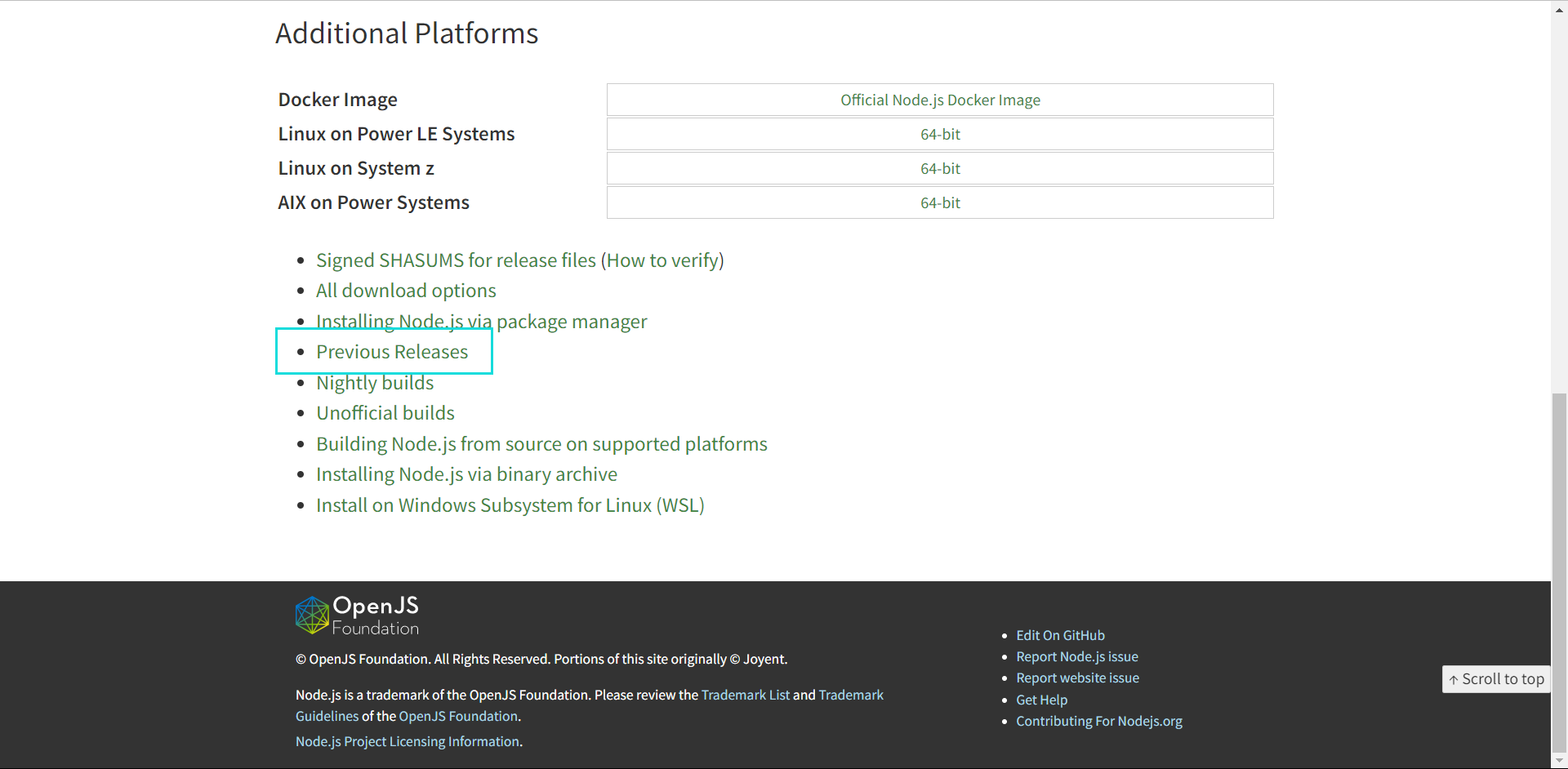
Task: Download 64-bit for Linux on Power LE Systems
Action: click(x=940, y=134)
